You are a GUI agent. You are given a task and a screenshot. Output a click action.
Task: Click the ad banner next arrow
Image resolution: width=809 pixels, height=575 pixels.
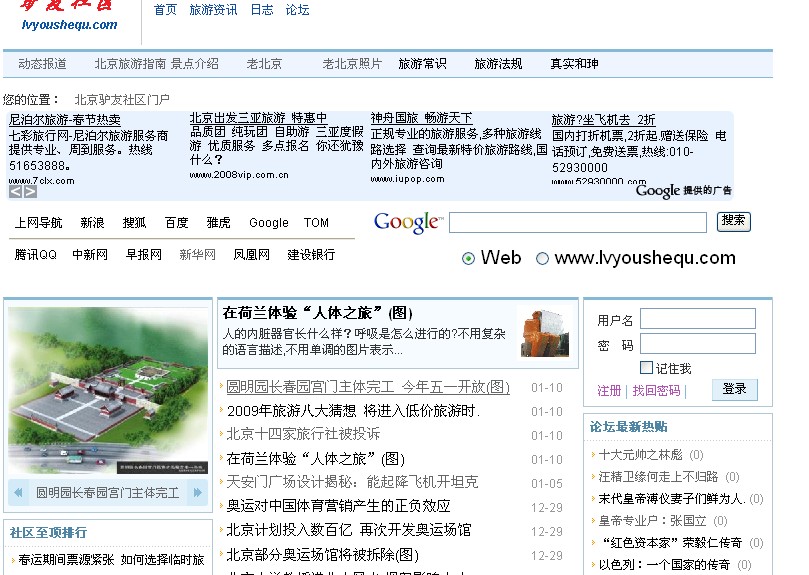point(30,191)
